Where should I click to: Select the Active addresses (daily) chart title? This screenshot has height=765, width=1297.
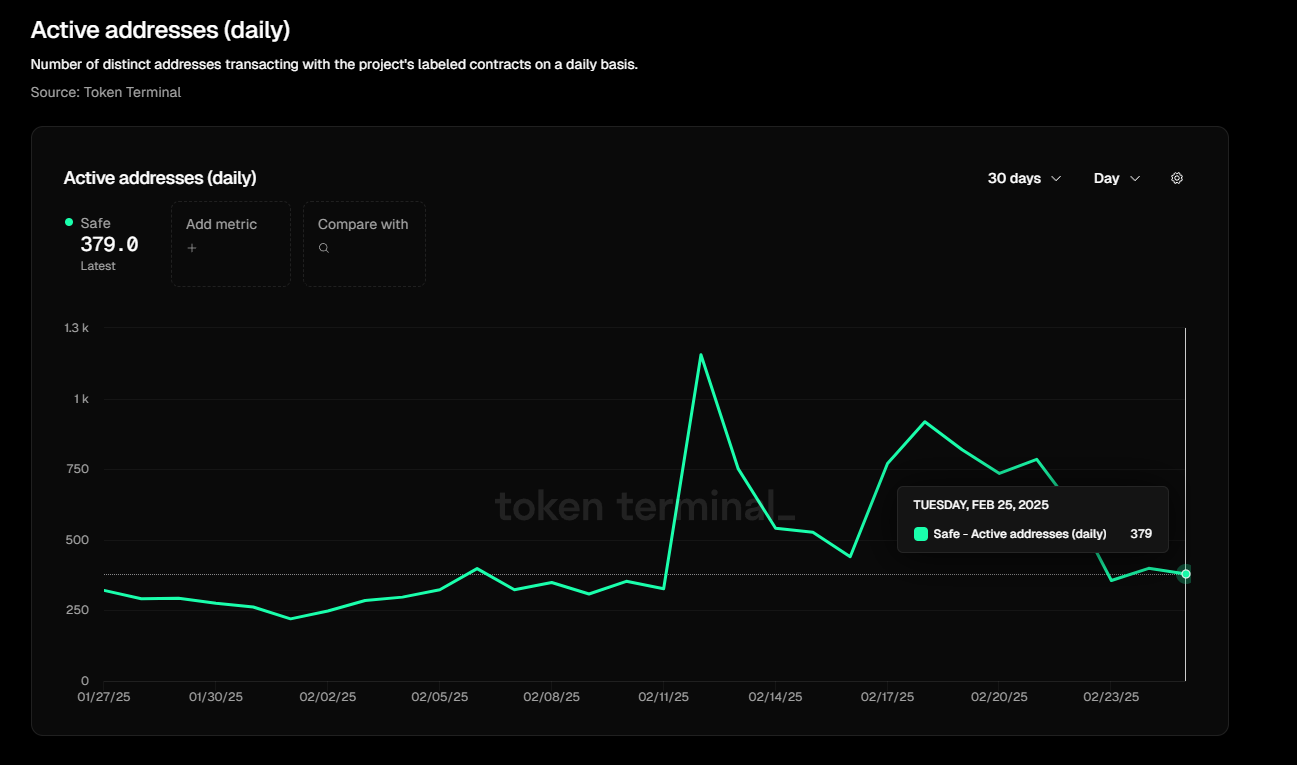[x=160, y=177]
